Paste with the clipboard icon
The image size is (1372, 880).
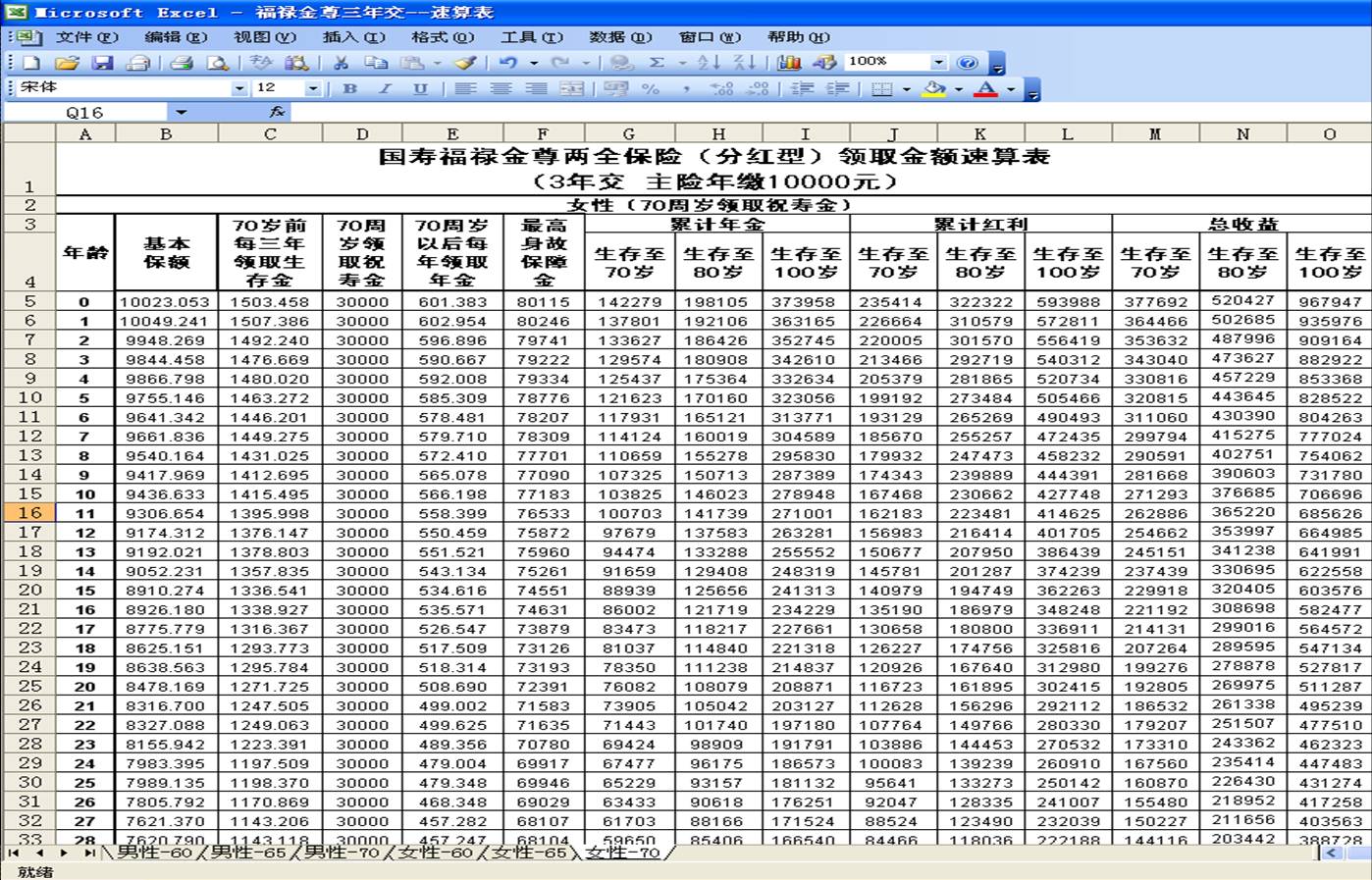(412, 63)
